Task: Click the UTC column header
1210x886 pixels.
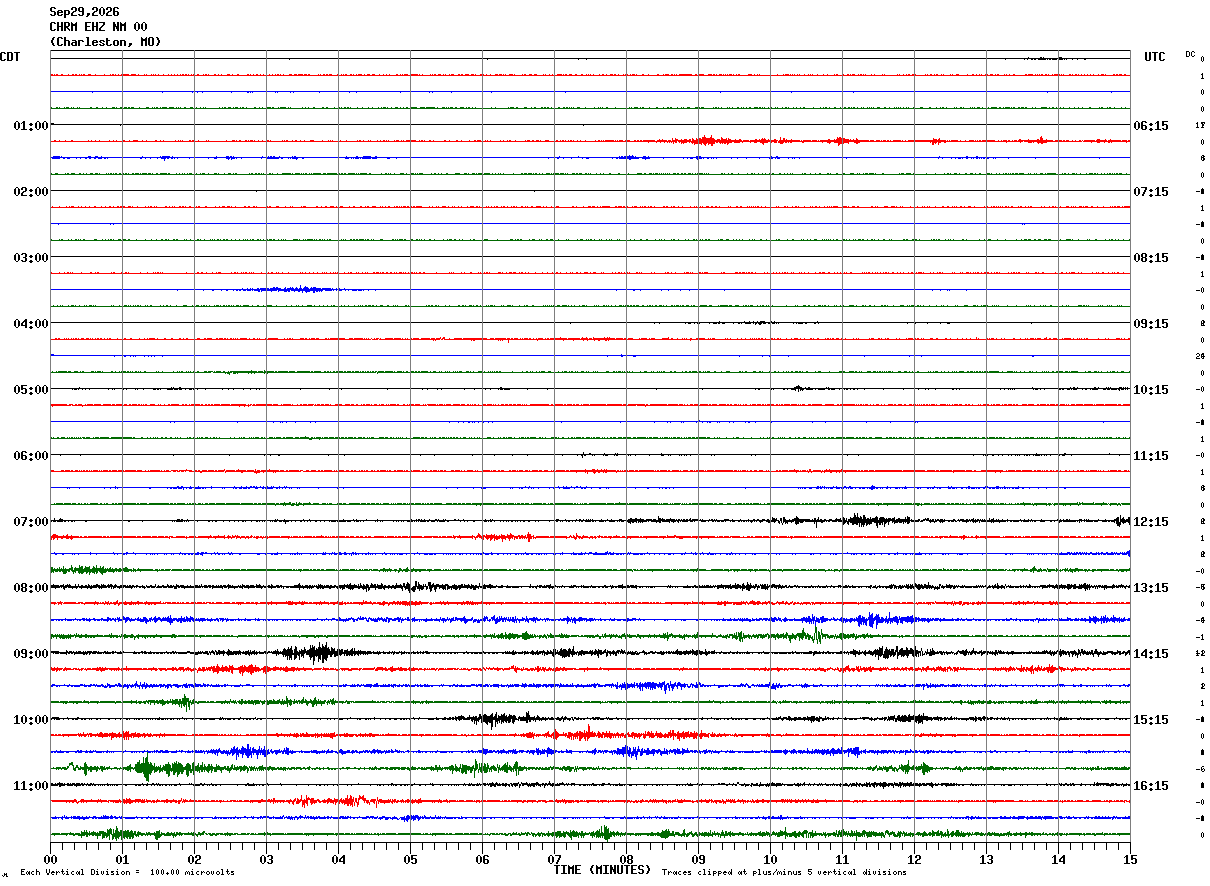Action: pyautogui.click(x=1155, y=57)
